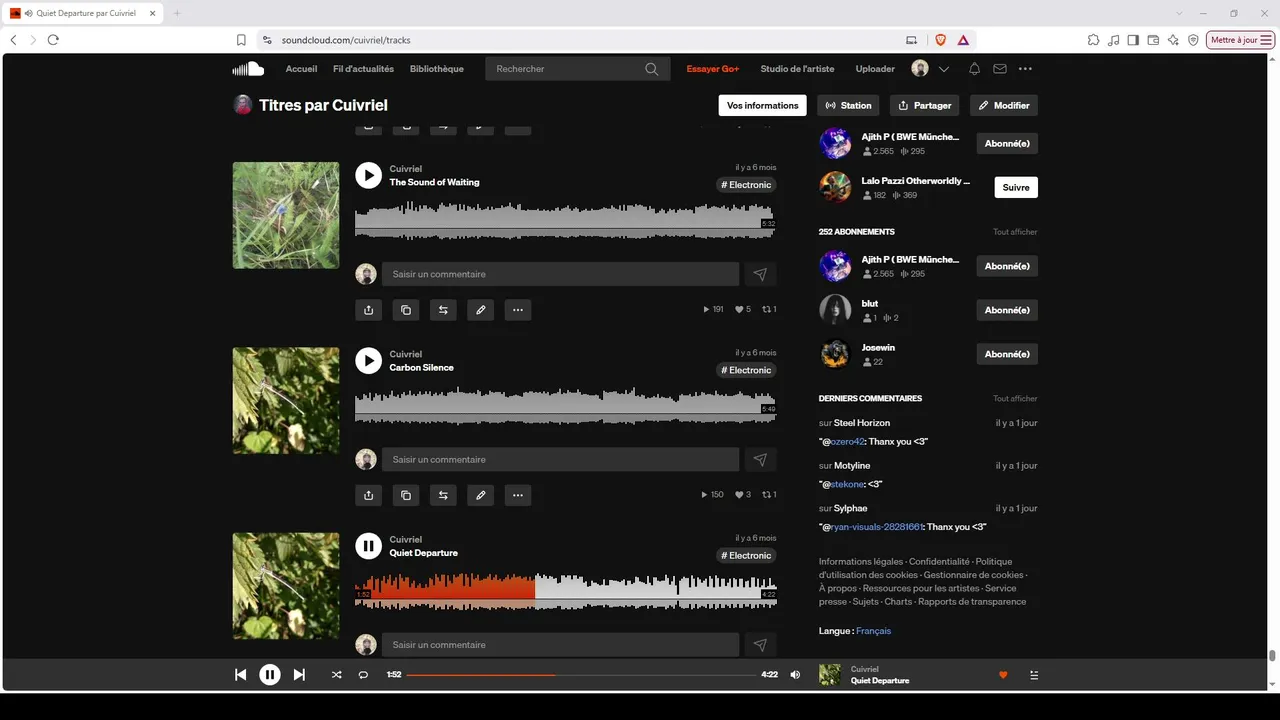
Task: Open browser extensions puzzle icon
Action: pyautogui.click(x=1094, y=40)
